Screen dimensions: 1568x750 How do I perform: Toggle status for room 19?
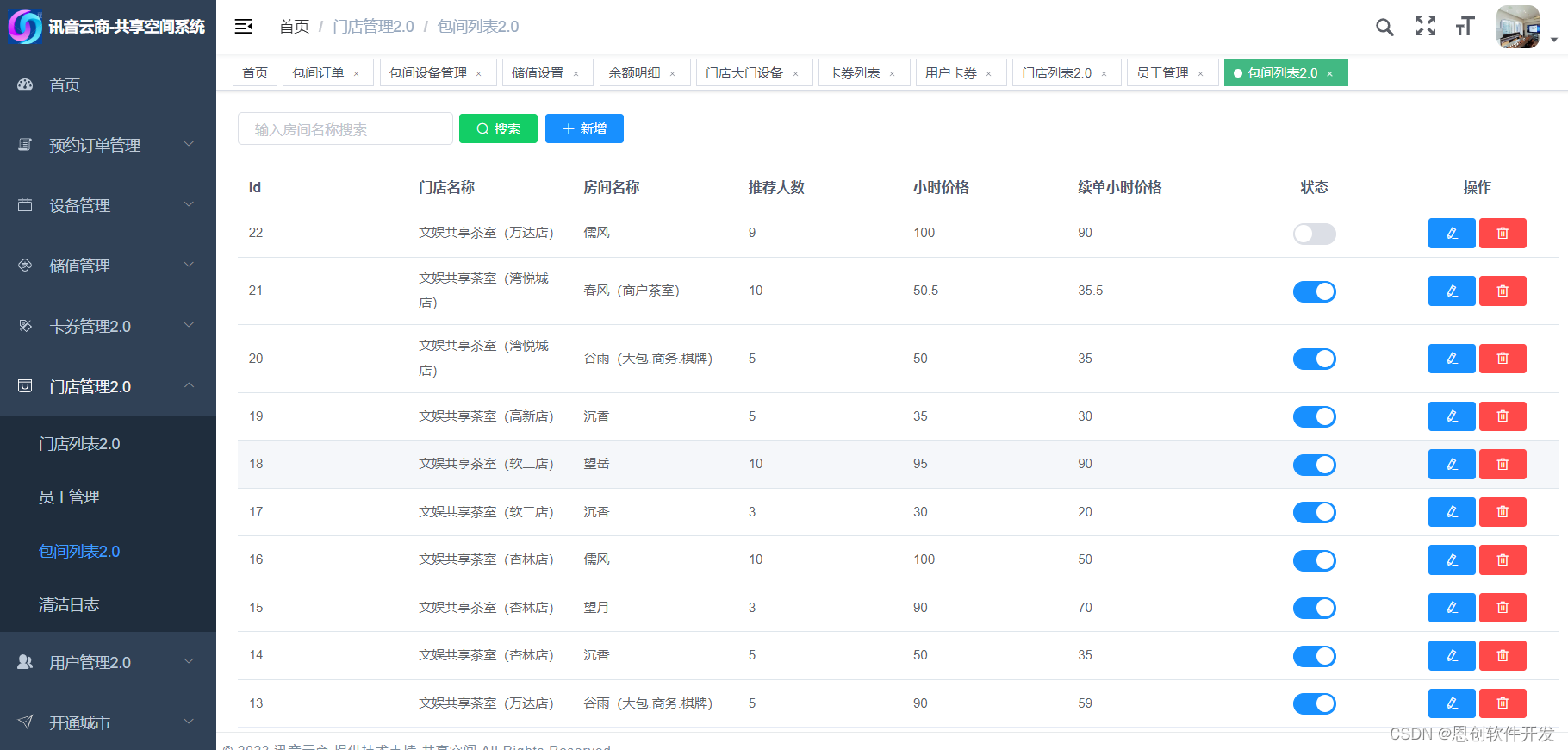(x=1315, y=416)
